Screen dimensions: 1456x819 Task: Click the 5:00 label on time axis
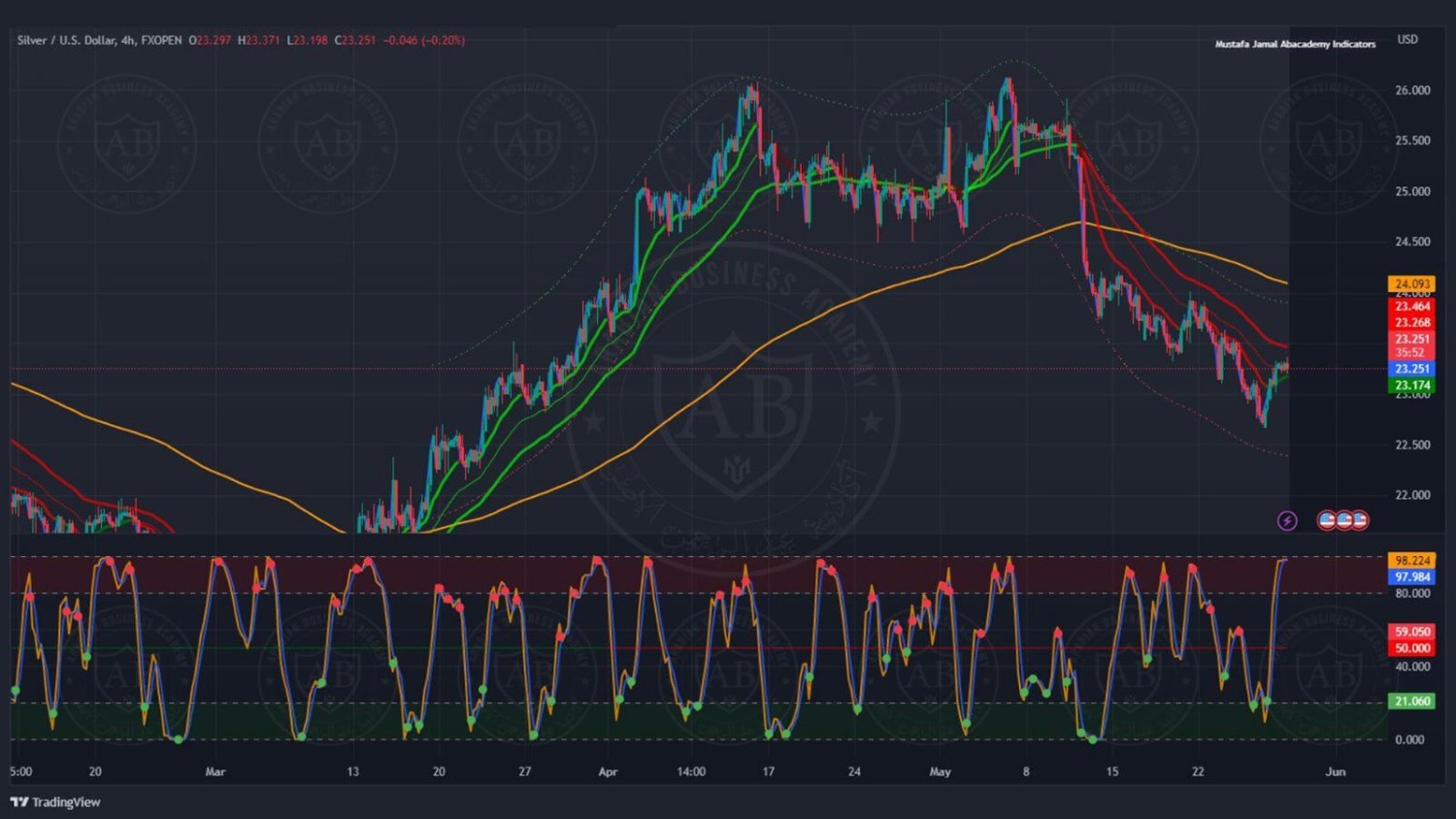[x=20, y=772]
